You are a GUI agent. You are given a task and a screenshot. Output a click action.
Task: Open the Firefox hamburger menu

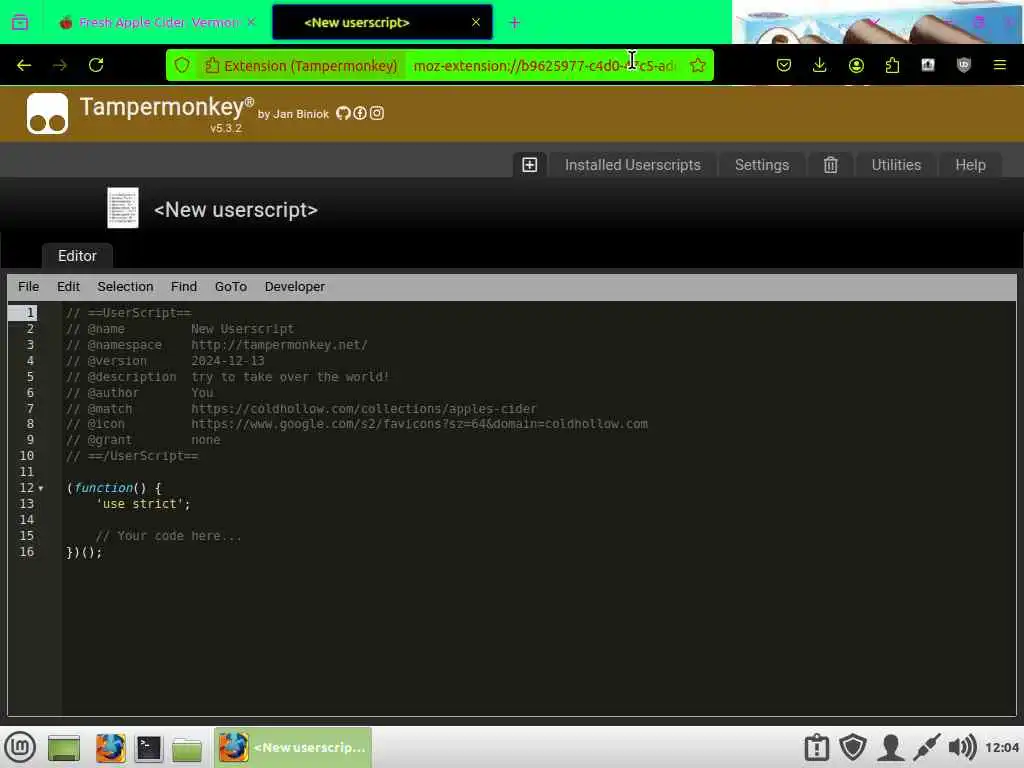(x=999, y=65)
